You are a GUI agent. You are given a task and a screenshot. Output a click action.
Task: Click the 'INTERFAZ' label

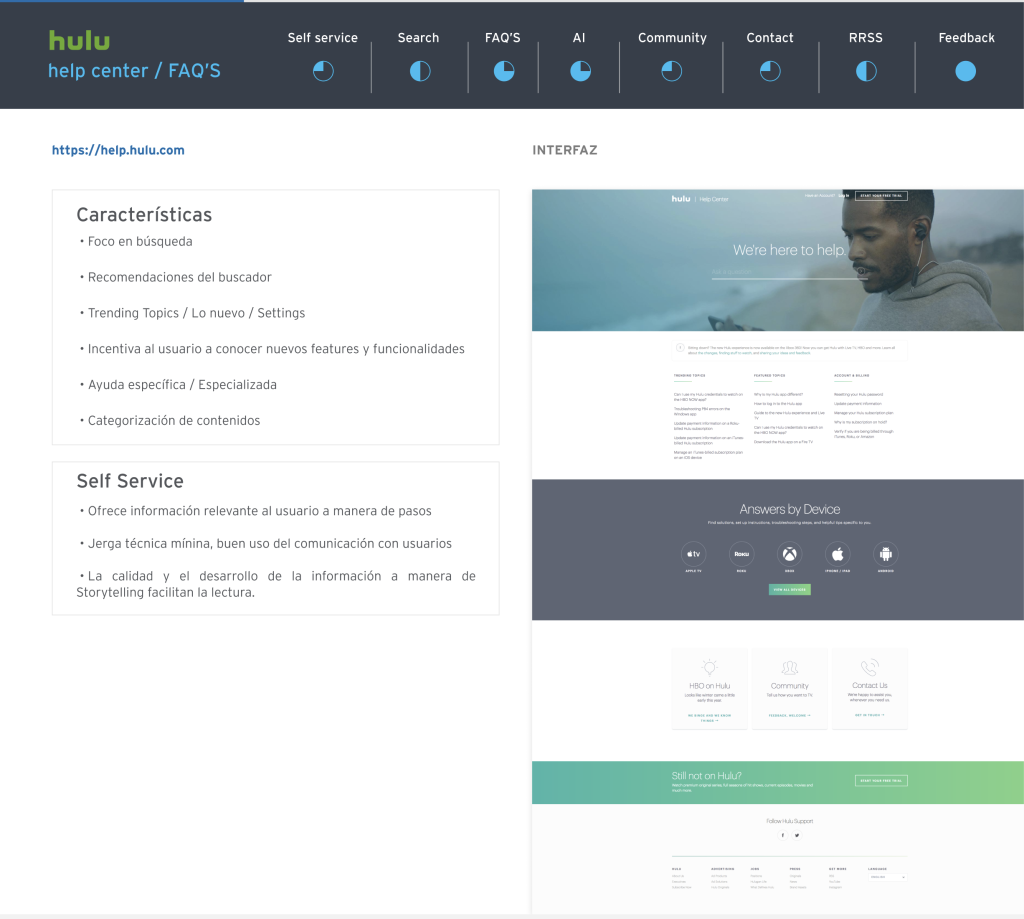(565, 150)
